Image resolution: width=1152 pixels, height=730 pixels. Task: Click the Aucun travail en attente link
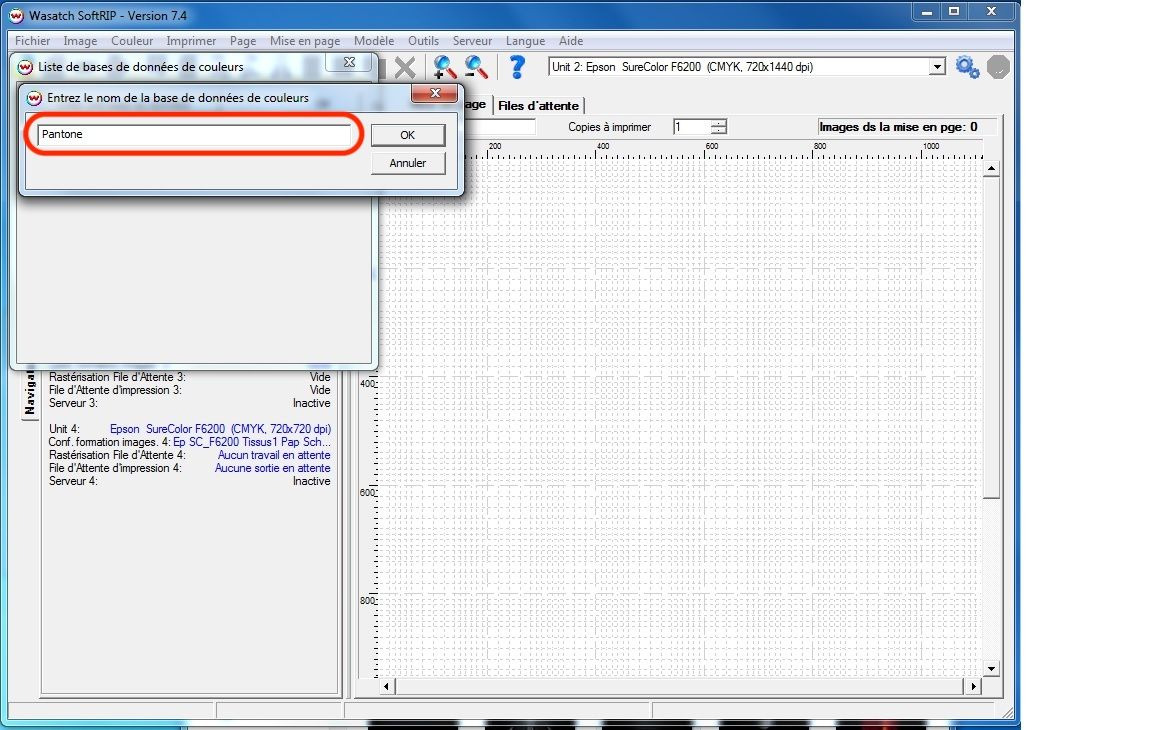[x=274, y=455]
